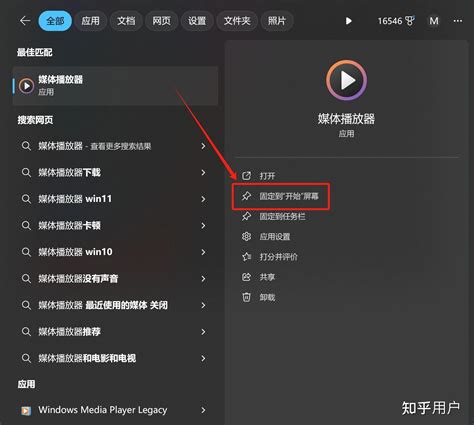This screenshot has height=425, width=474.
Task: Expand chevron for 媒体播放器 win11
Action: [203, 199]
